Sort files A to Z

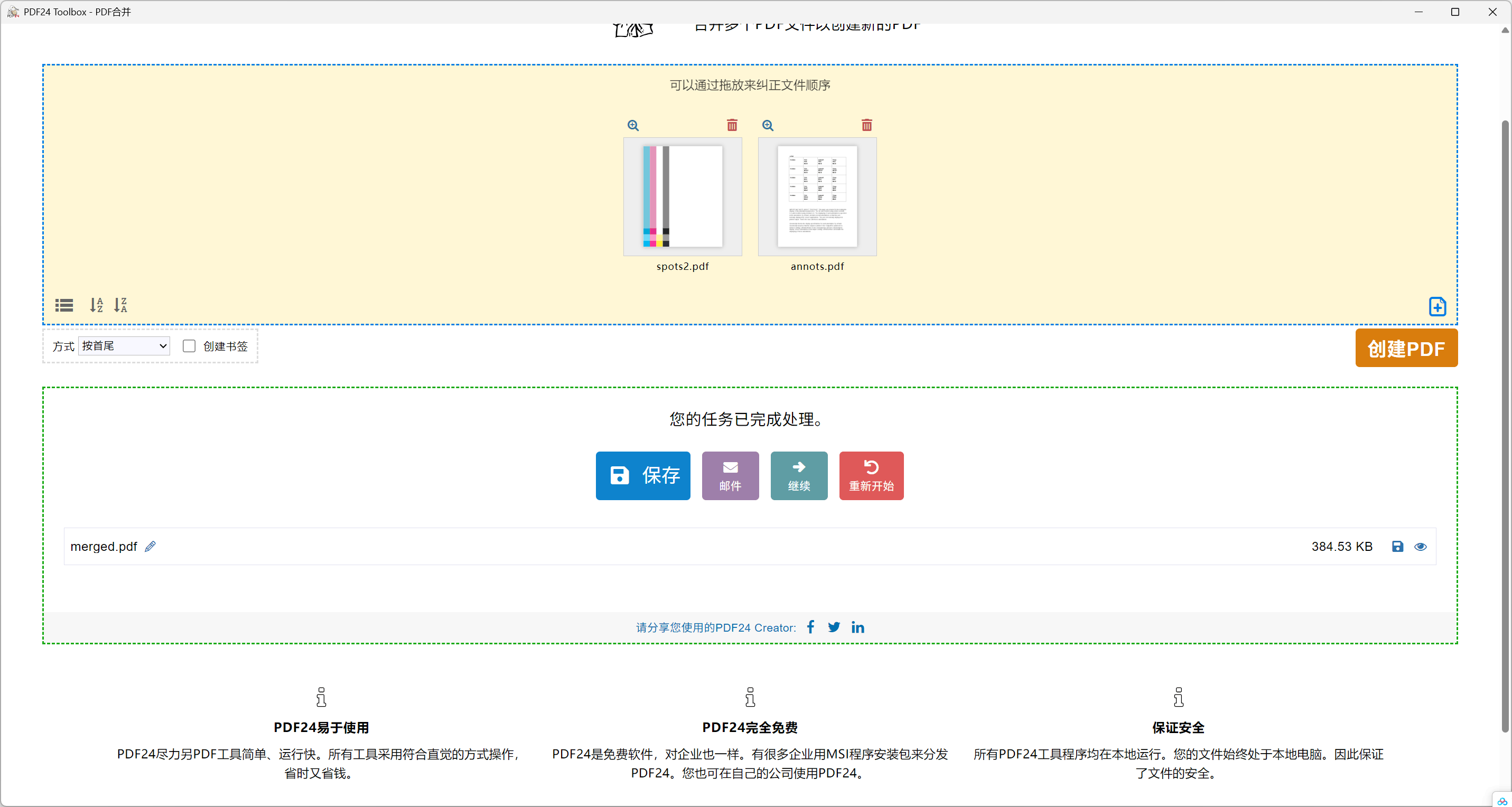[x=96, y=305]
